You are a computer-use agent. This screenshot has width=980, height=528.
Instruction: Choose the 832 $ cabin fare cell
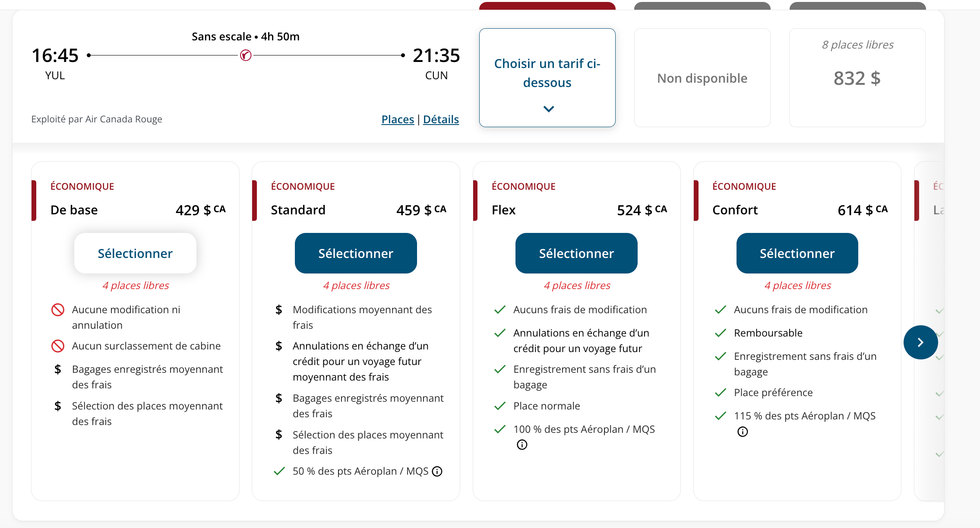tap(857, 78)
